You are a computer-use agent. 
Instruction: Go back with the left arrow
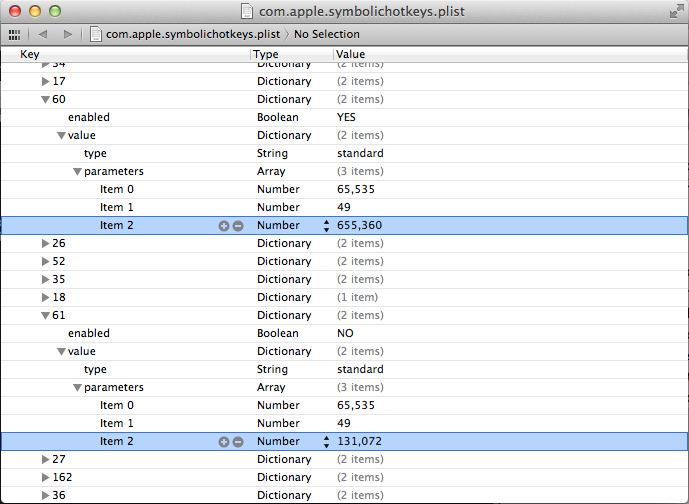43,34
